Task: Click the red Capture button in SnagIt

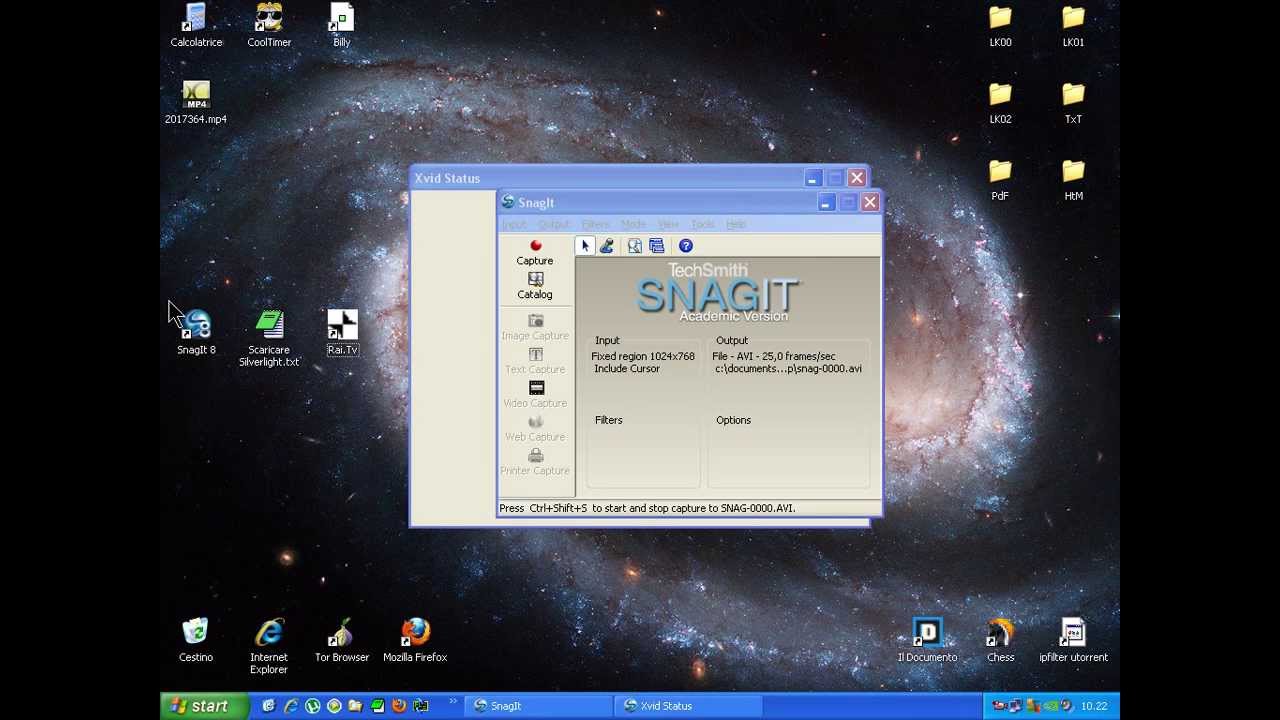Action: 535,252
